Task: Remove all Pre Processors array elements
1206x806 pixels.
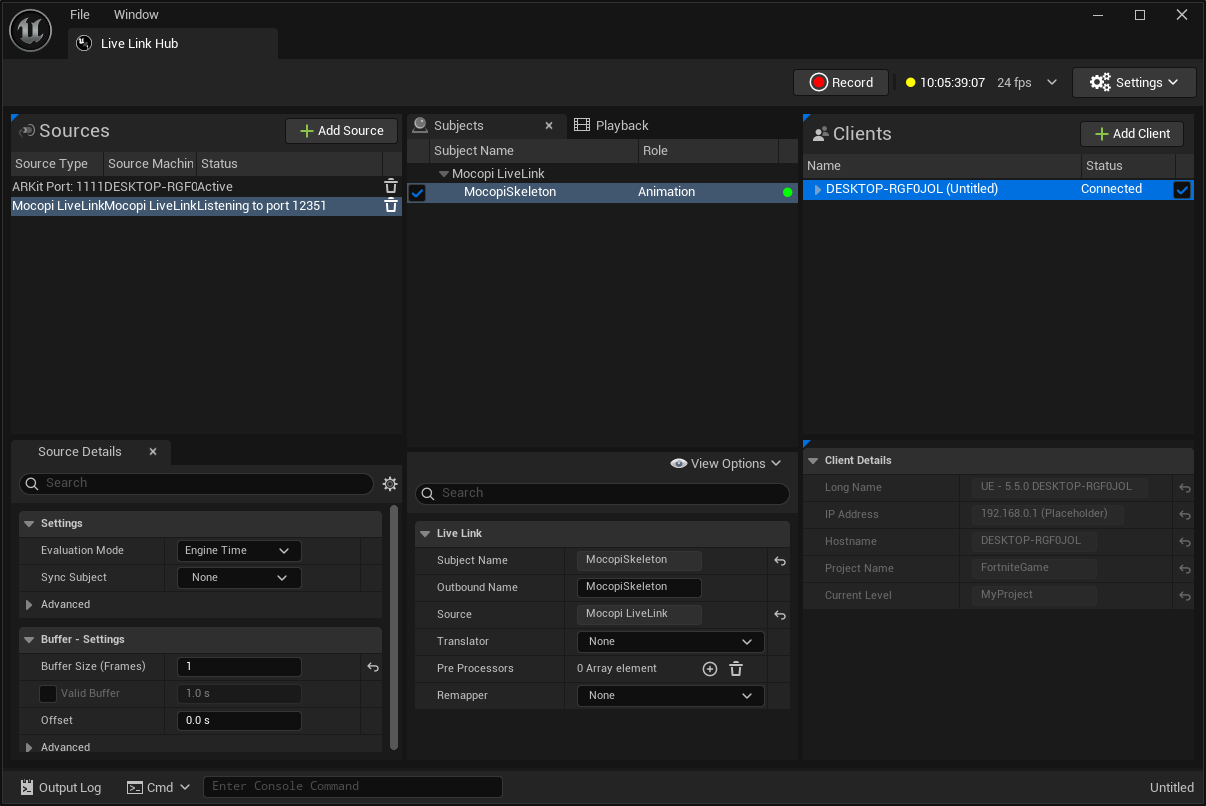Action: 735,669
